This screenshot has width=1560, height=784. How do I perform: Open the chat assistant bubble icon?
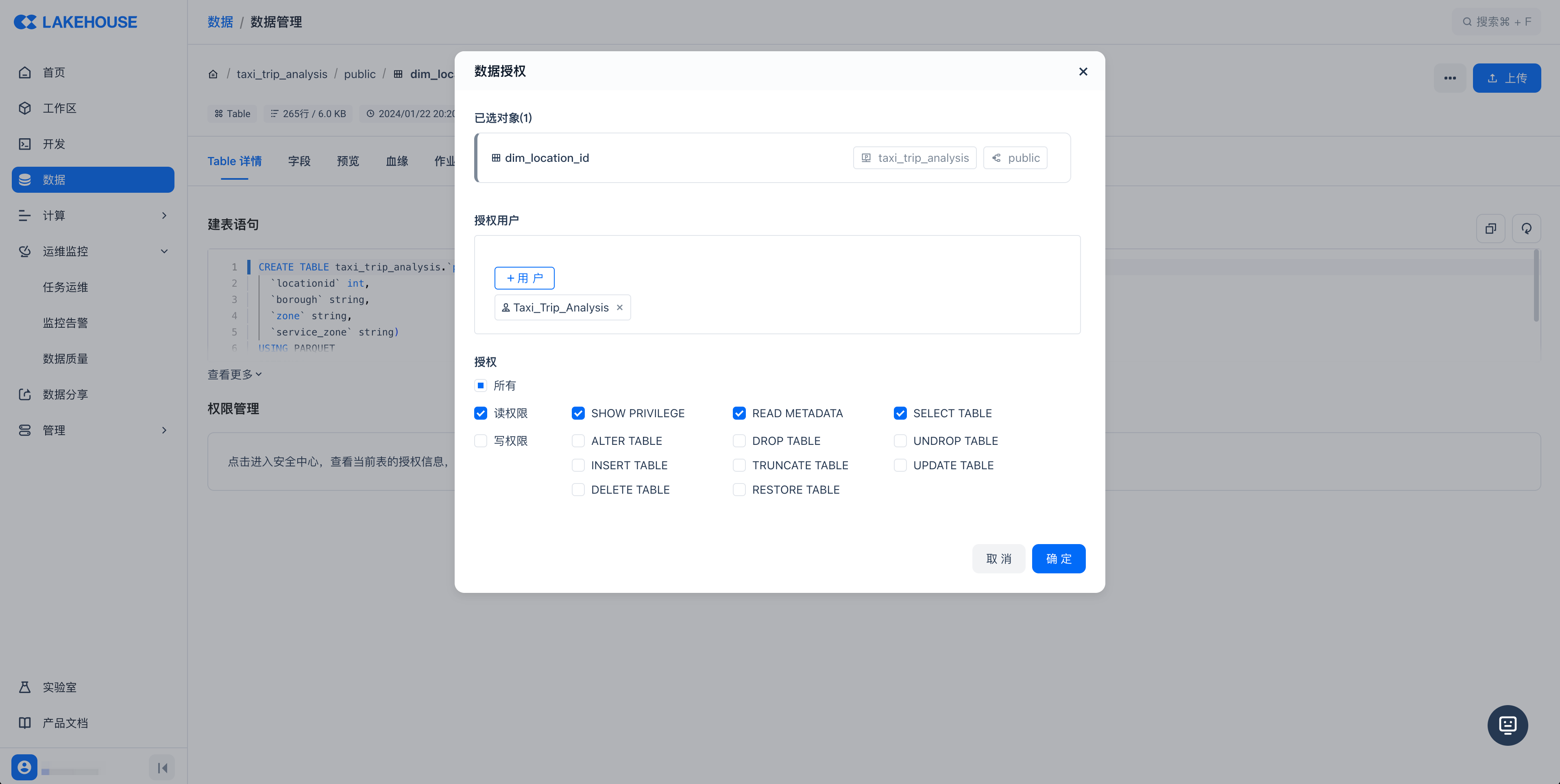coord(1507,725)
